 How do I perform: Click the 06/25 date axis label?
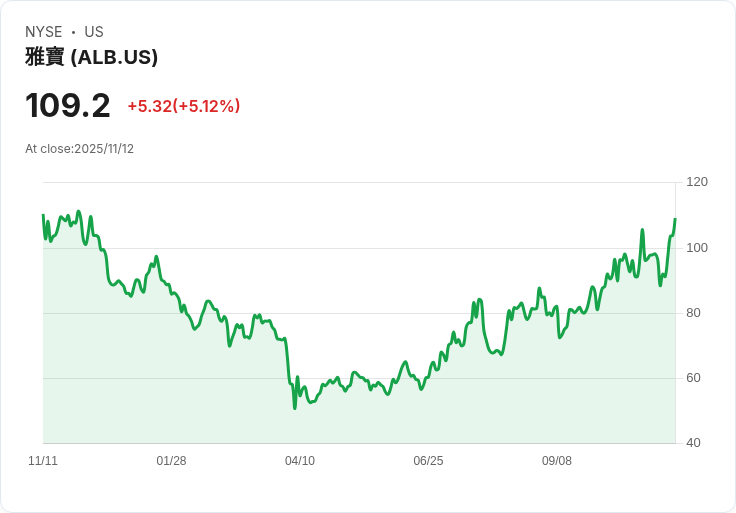coord(428,461)
